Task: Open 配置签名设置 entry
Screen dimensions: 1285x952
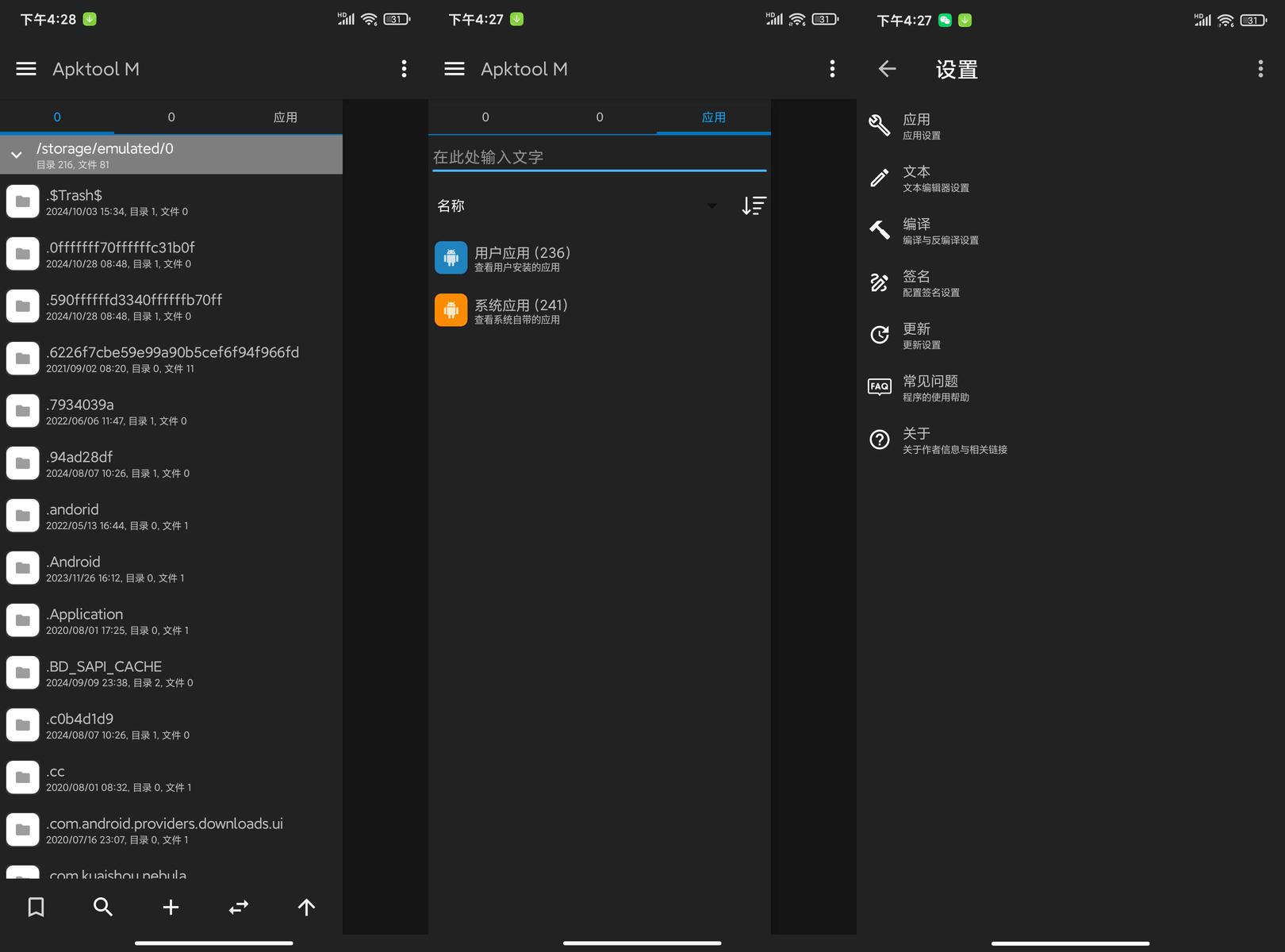Action: 1071,282
